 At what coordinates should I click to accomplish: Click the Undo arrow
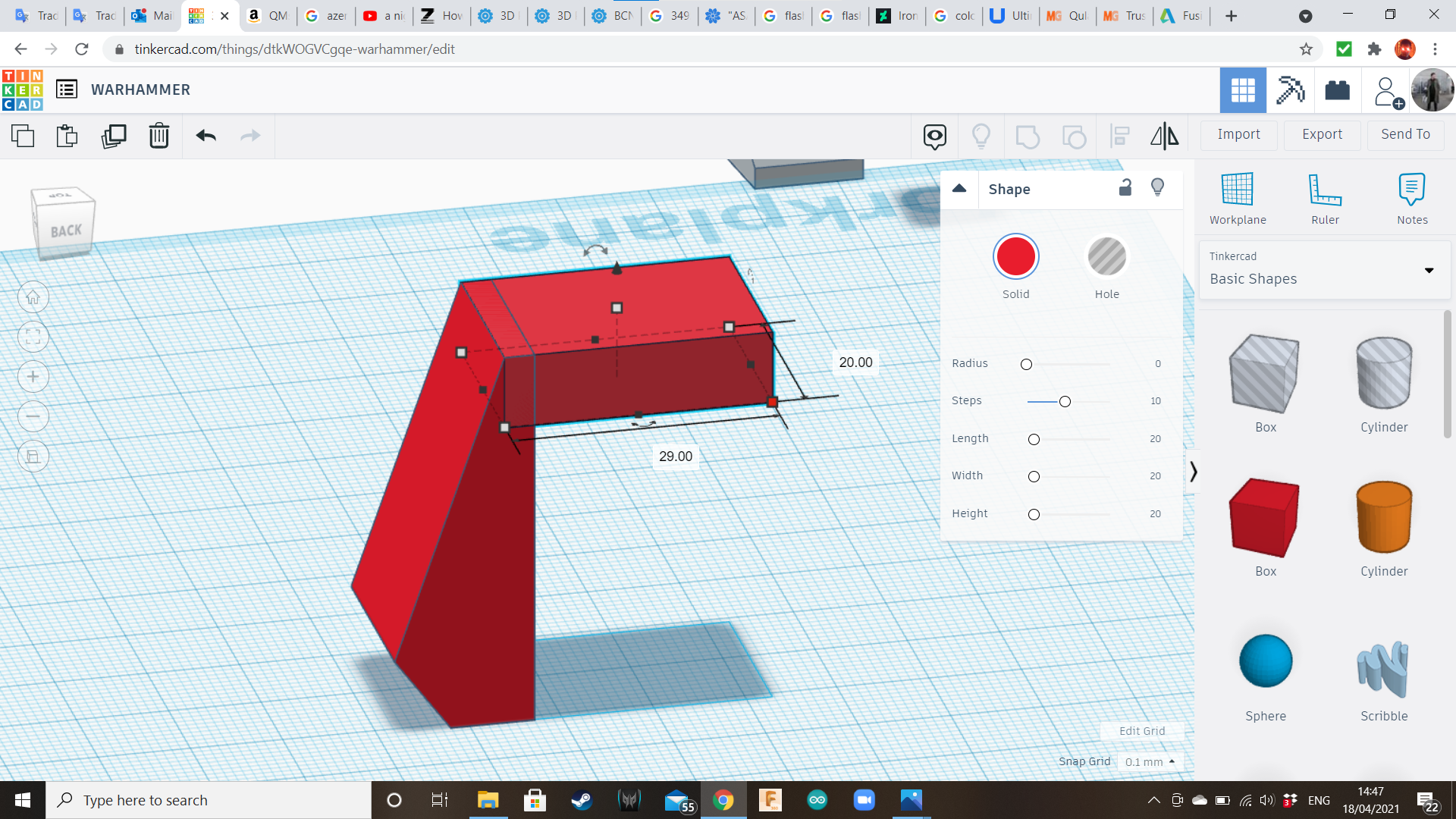point(206,136)
